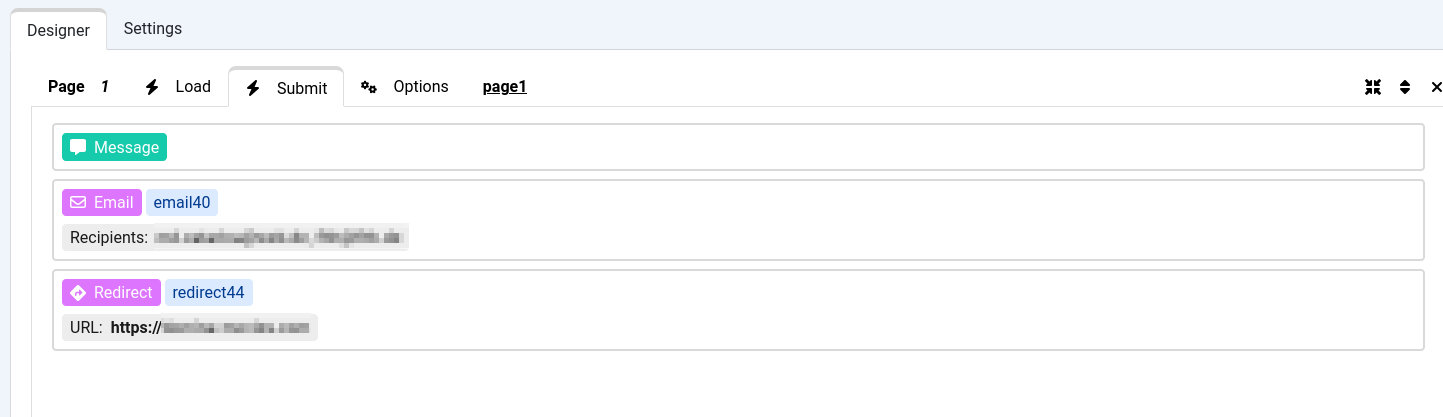1443x417 pixels.
Task: Click the redirect44 identifier tag
Action: (x=208, y=293)
